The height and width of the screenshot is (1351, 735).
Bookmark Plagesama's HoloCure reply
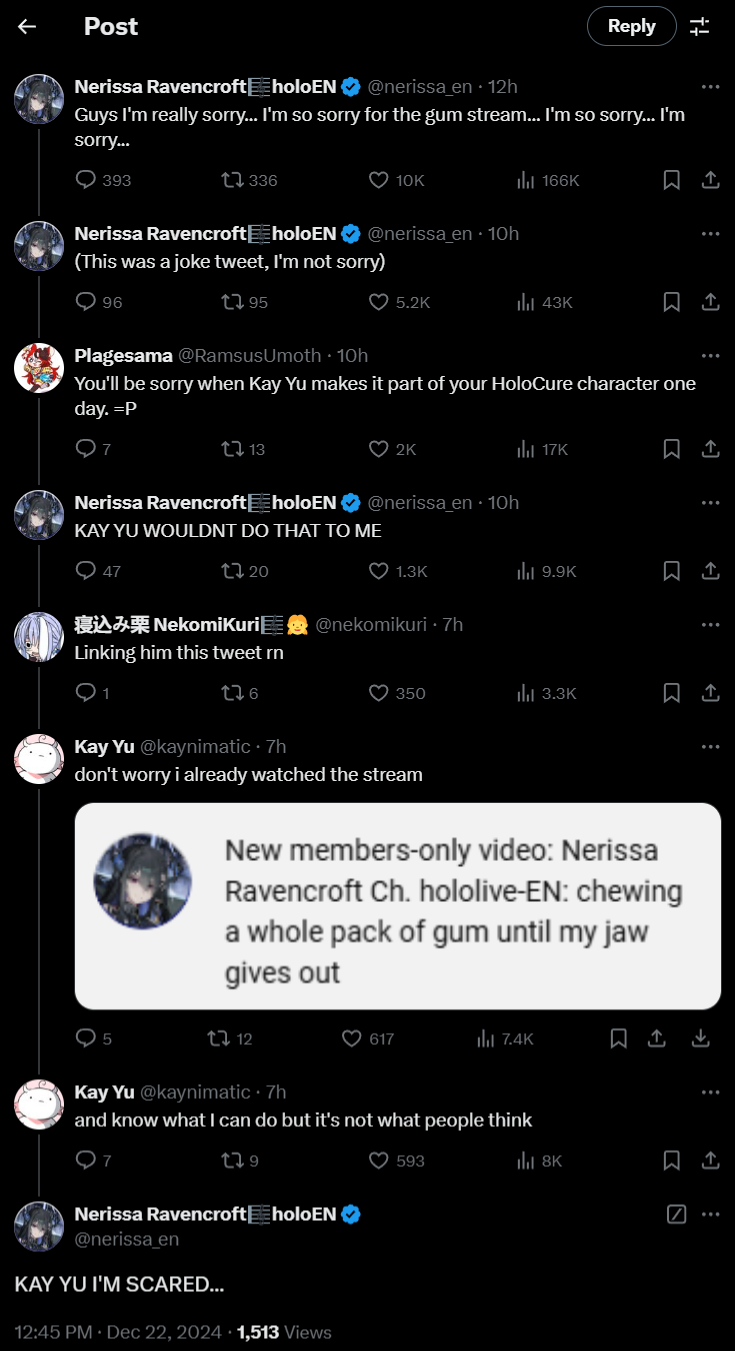(672, 450)
